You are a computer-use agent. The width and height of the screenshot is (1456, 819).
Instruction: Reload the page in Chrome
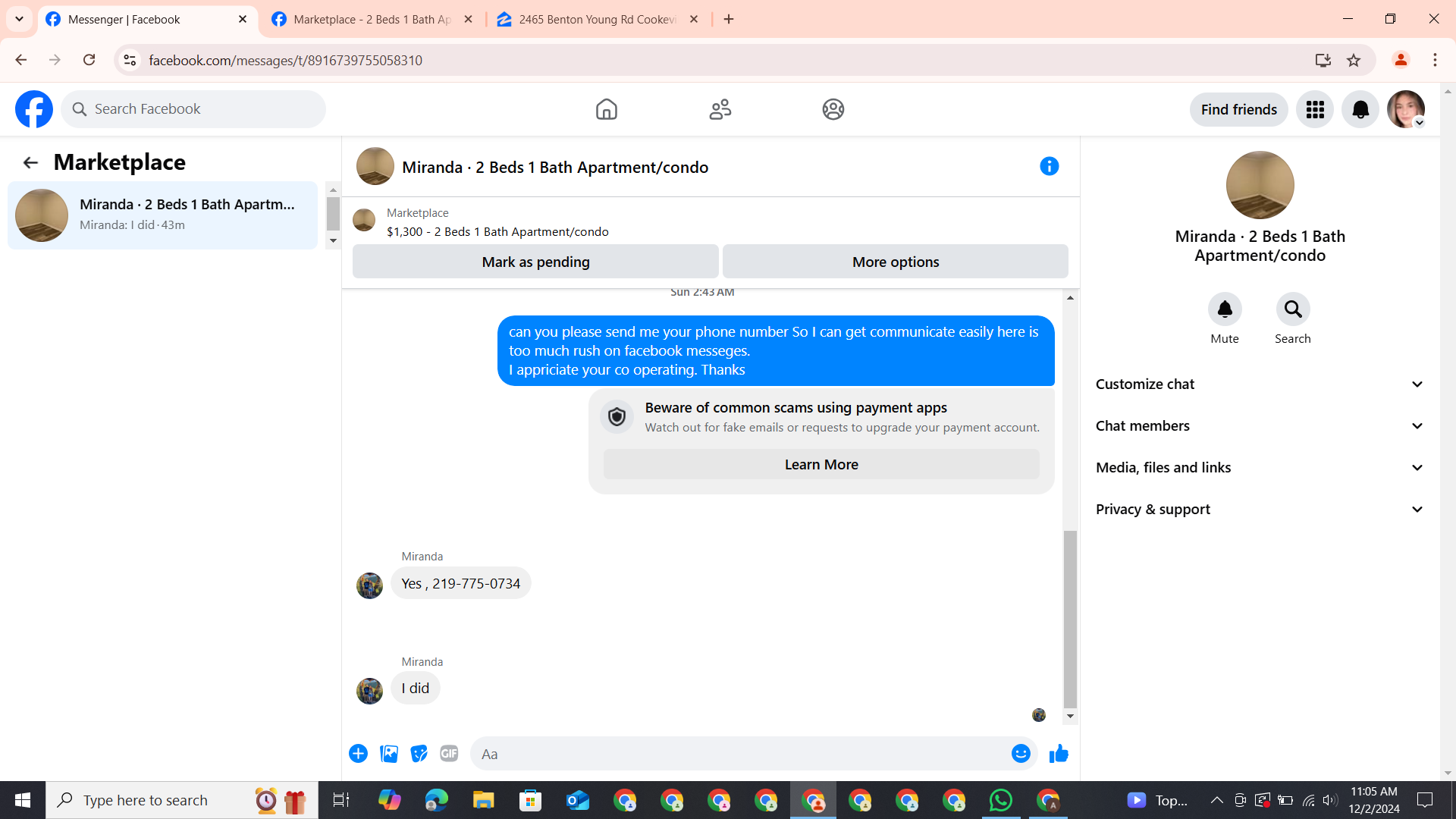89,60
